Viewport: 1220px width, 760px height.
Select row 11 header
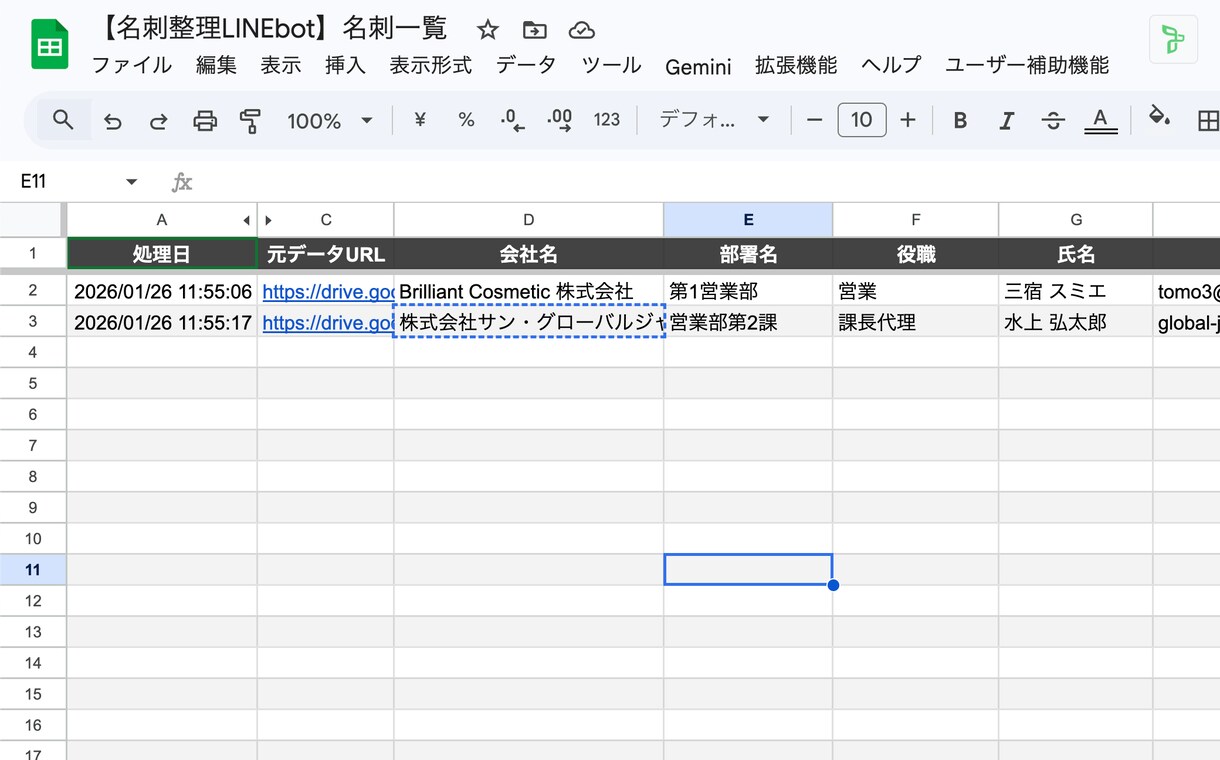[33, 569]
